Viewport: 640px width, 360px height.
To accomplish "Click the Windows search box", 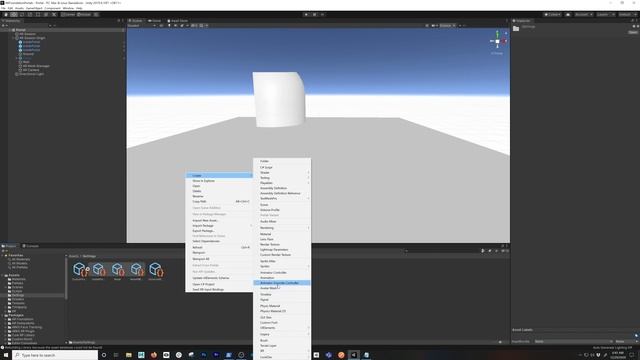I will 55,355.
